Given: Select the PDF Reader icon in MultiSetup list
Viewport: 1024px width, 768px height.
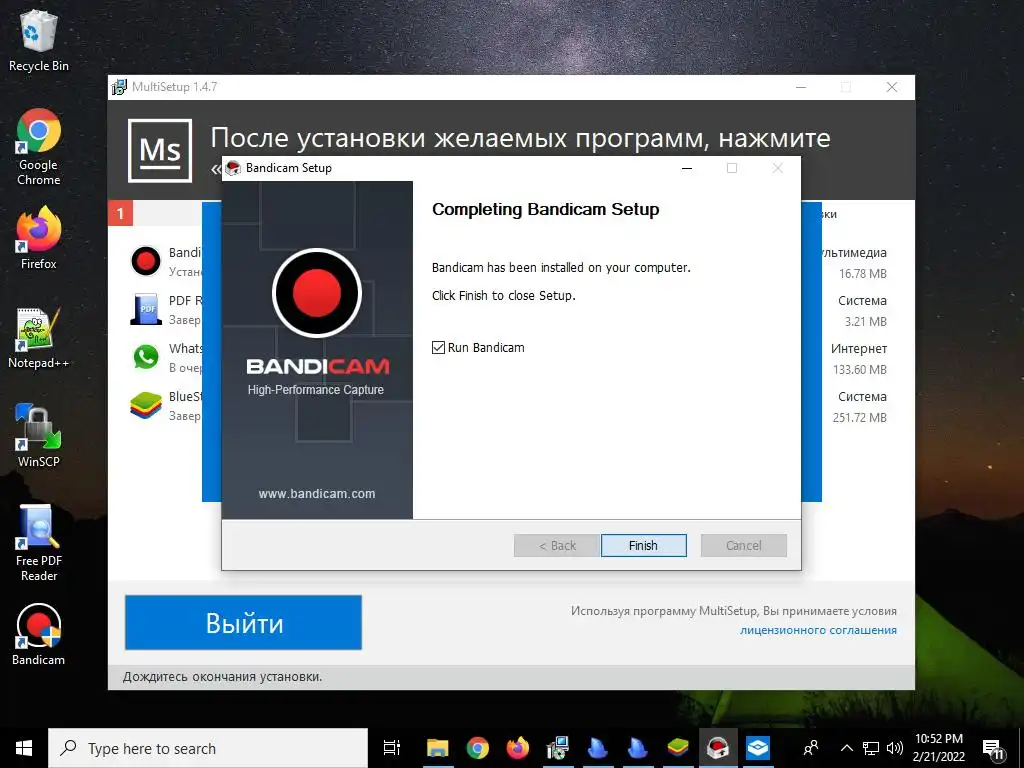Looking at the screenshot, I should click(146, 309).
